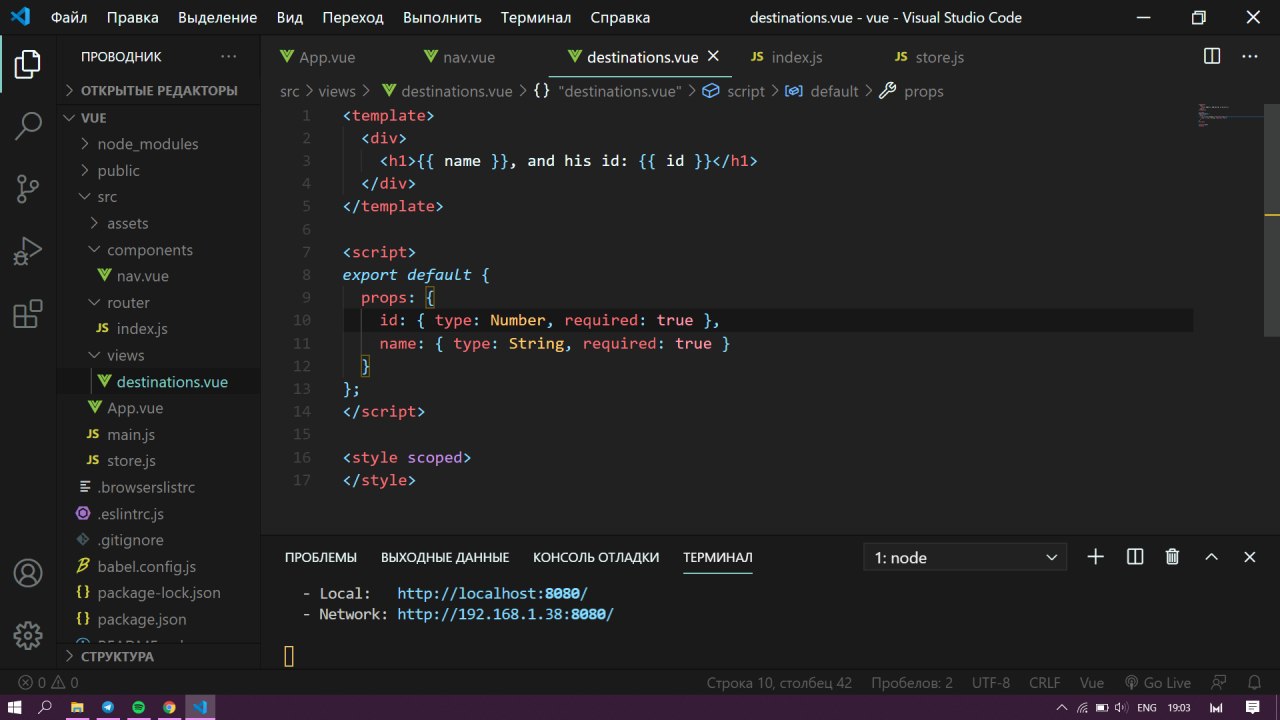Open the localhost:8080 link in terminal
Image resolution: width=1280 pixels, height=720 pixels.
pyautogui.click(x=492, y=593)
